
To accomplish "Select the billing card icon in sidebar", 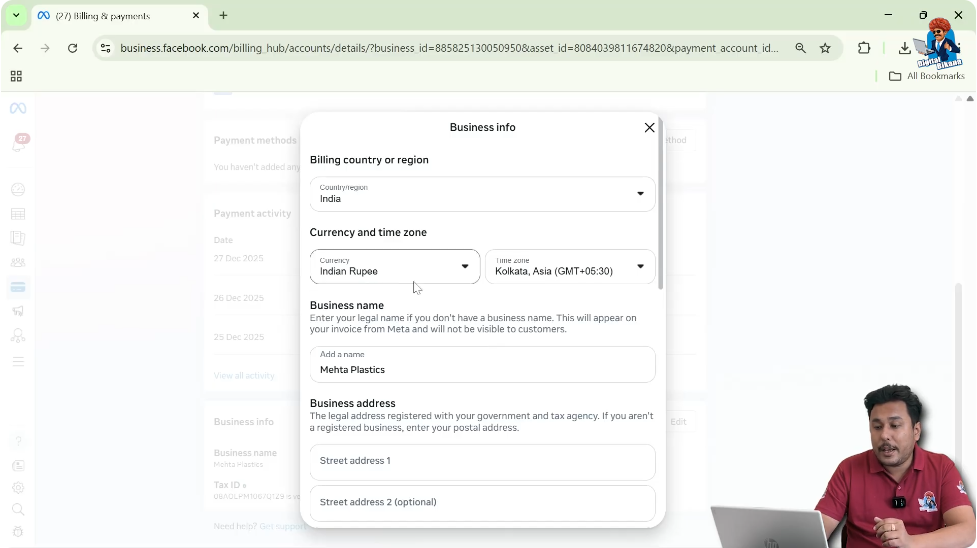I will (x=18, y=287).
